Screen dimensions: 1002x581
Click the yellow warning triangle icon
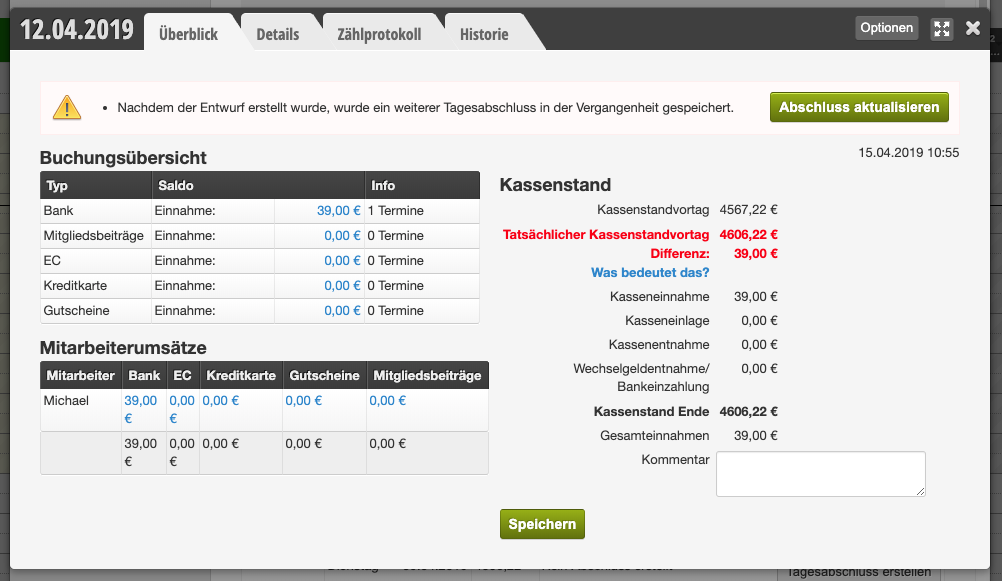coord(66,107)
